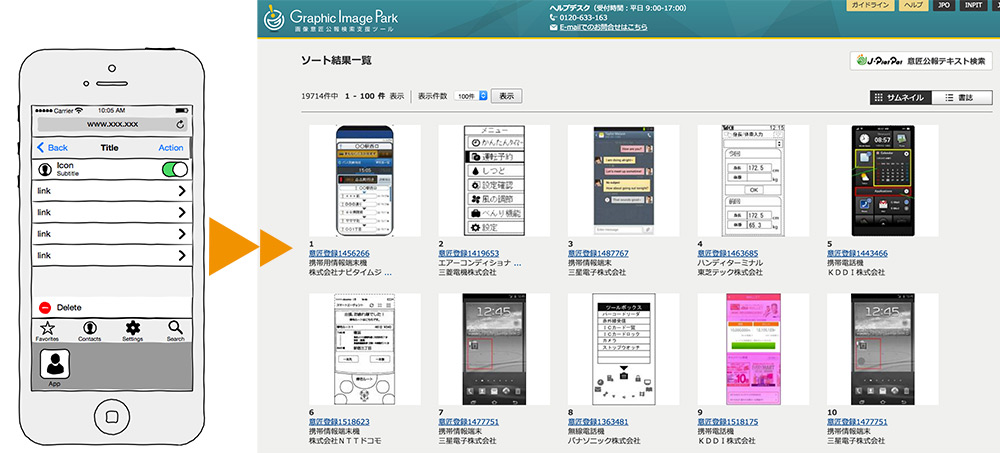
Task: Open link 意匠登録1487767
Action: [598, 253]
